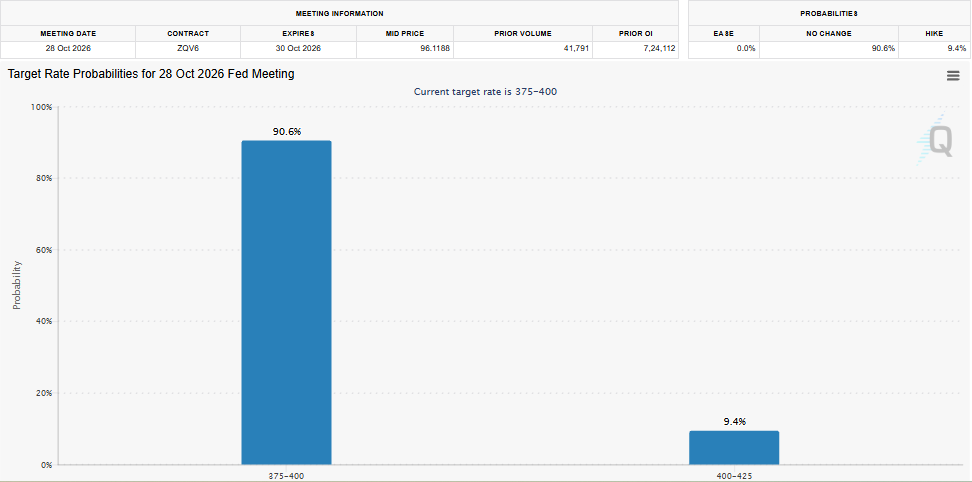This screenshot has width=972, height=482.
Task: Select the 7,24,112 prior OI value
Action: [660, 48]
